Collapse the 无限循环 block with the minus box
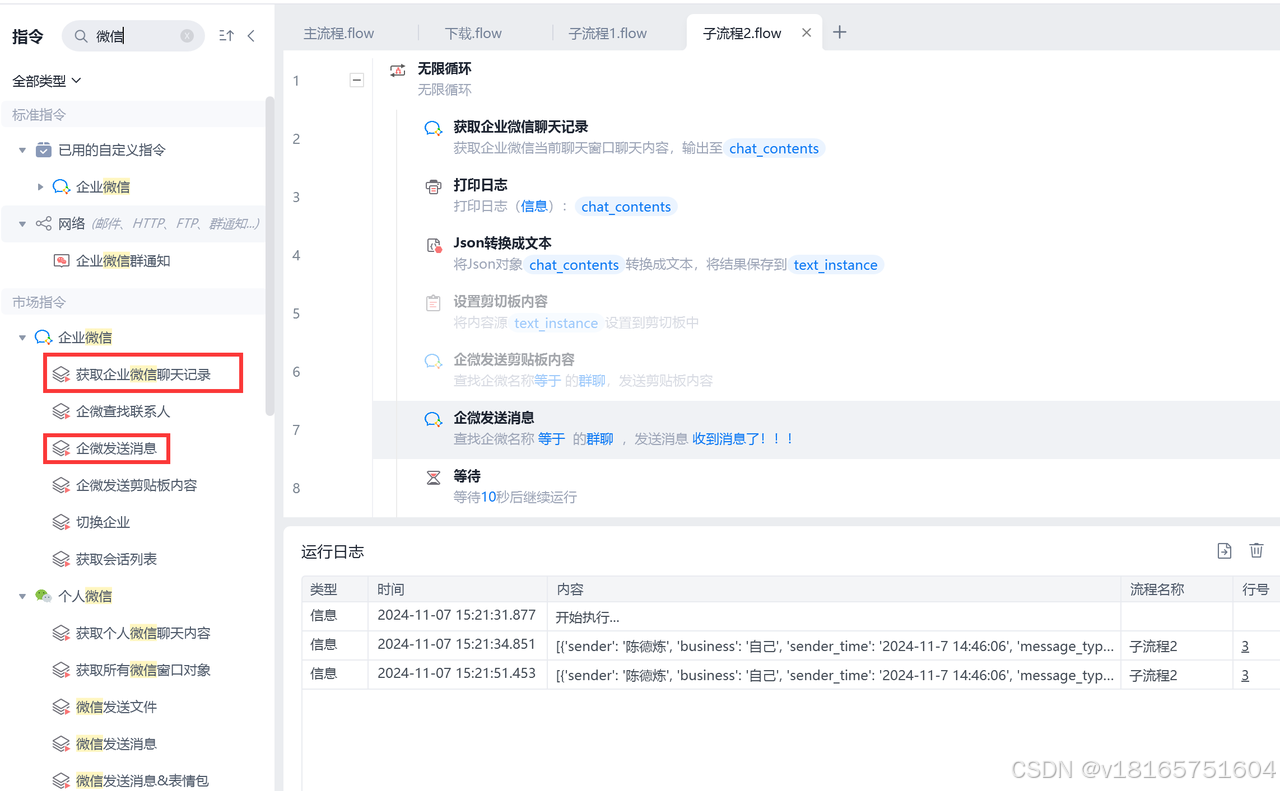The width and height of the screenshot is (1280, 791). [357, 80]
